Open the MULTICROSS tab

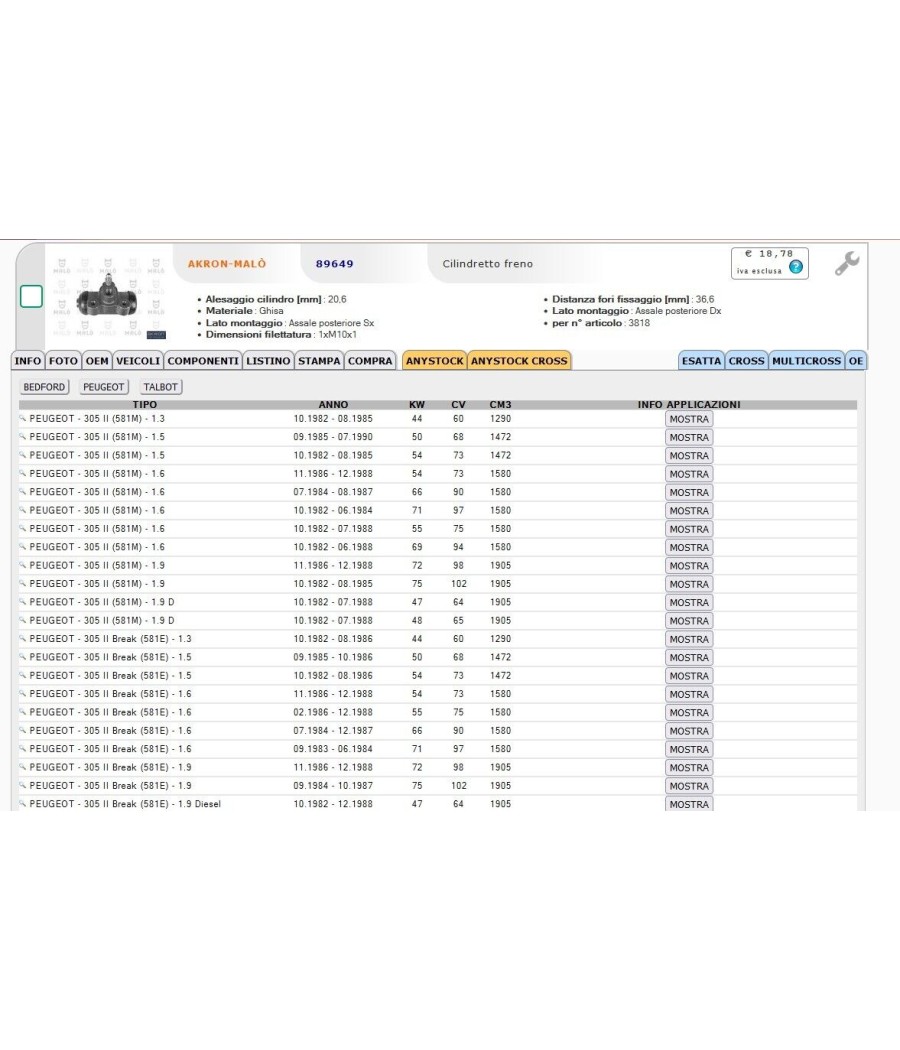(x=806, y=360)
